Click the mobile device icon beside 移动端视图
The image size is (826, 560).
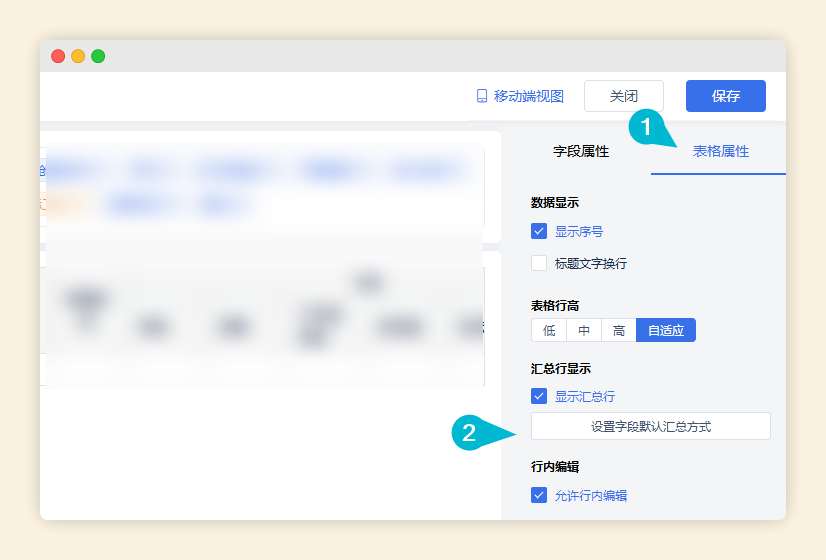pyautogui.click(x=482, y=96)
